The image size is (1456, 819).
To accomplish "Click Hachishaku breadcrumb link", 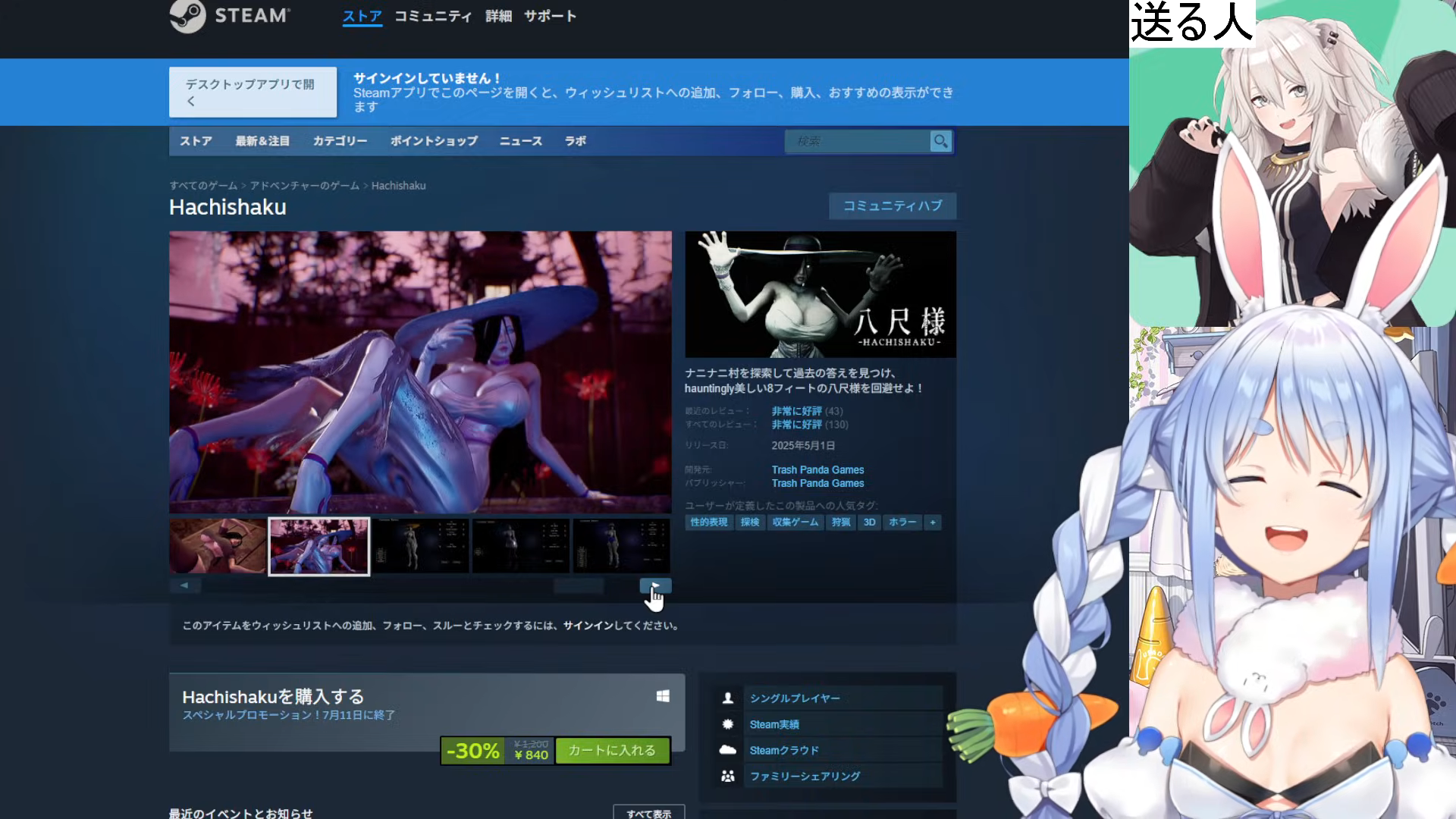I will point(398,186).
